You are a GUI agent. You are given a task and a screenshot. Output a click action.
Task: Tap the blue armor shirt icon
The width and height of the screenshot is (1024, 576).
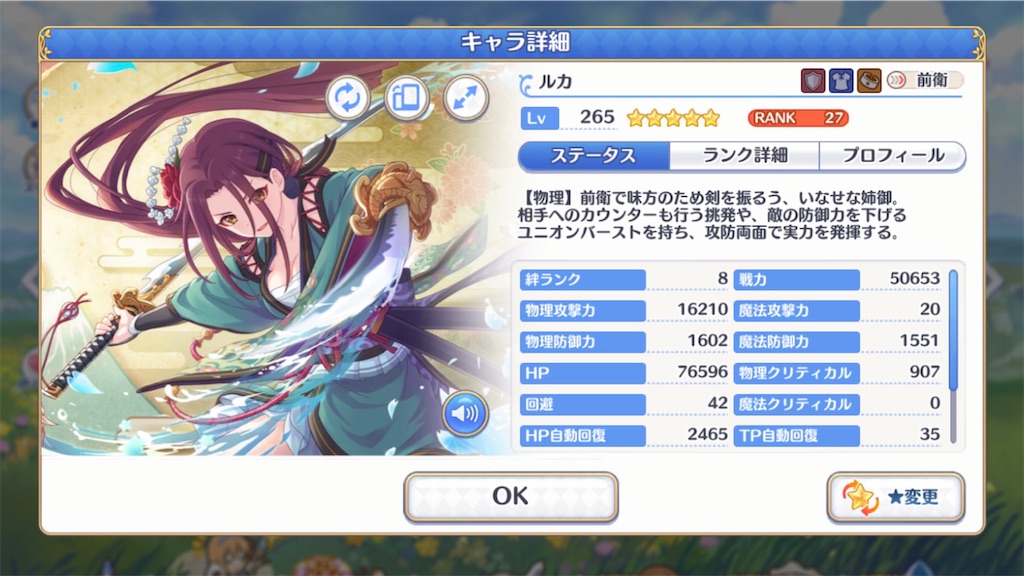click(x=840, y=81)
